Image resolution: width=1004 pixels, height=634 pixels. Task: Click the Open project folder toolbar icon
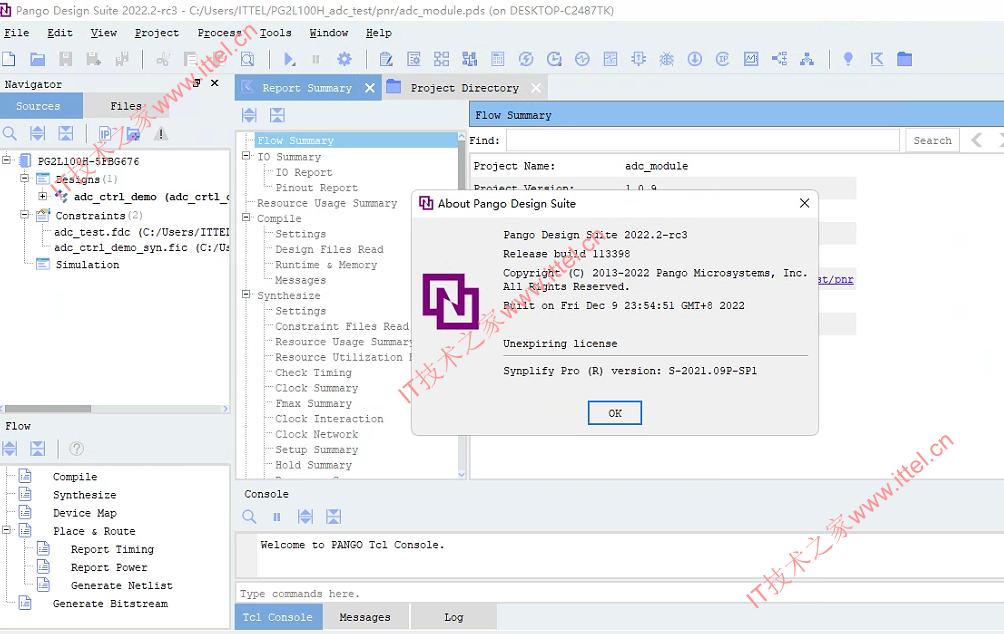(38, 60)
